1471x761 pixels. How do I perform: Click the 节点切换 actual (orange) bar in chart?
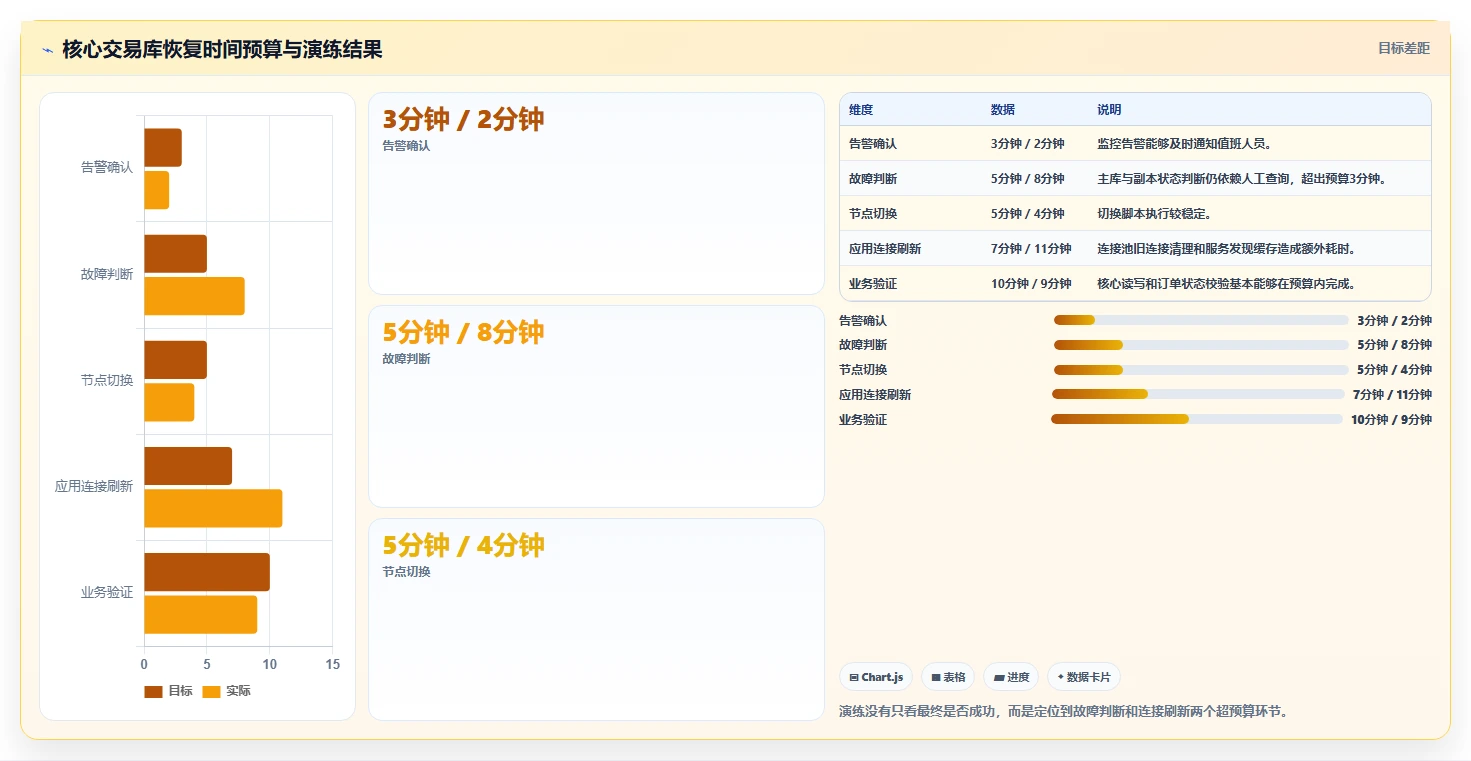tap(169, 402)
